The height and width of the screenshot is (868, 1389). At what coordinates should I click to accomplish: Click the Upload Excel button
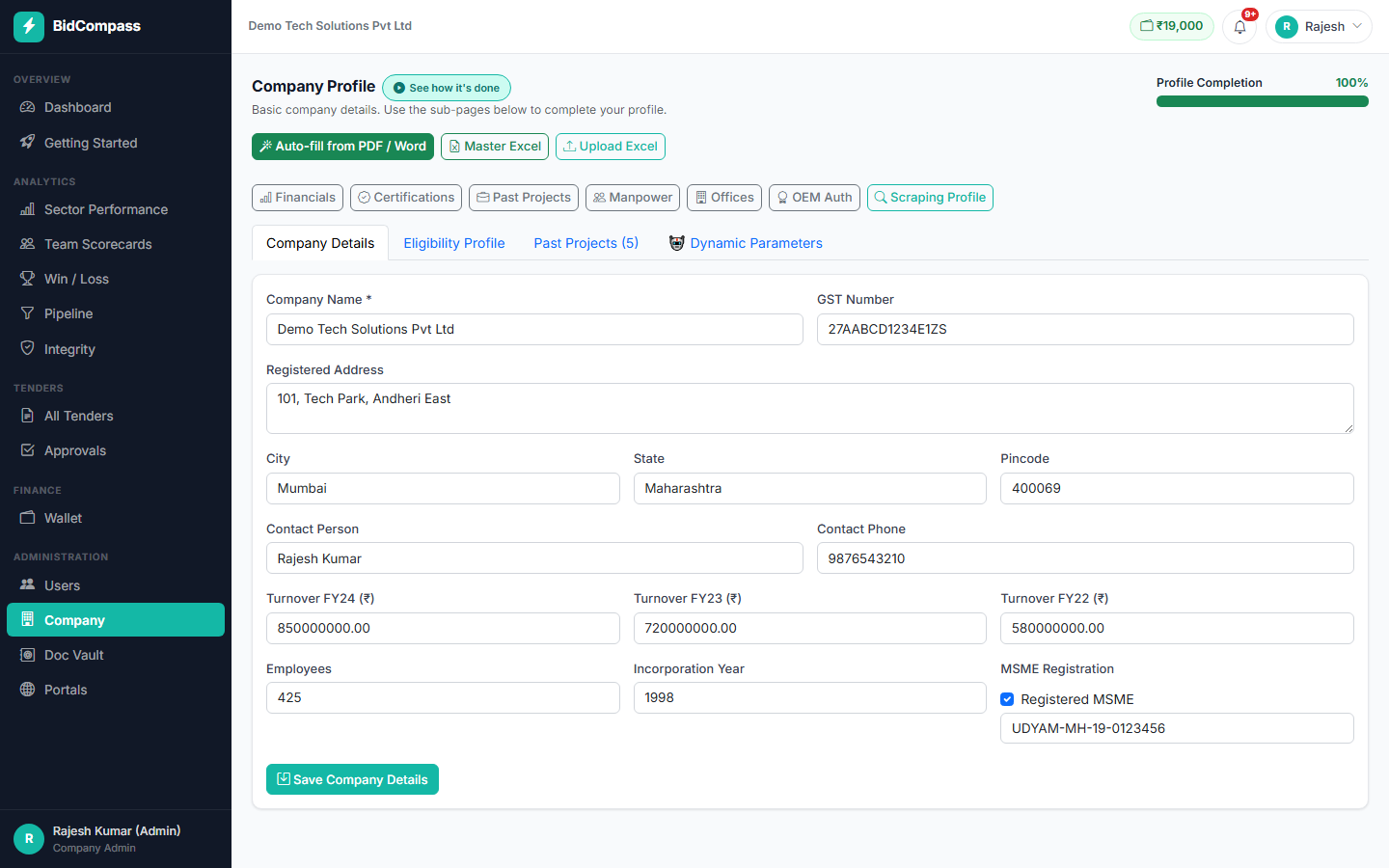(611, 147)
